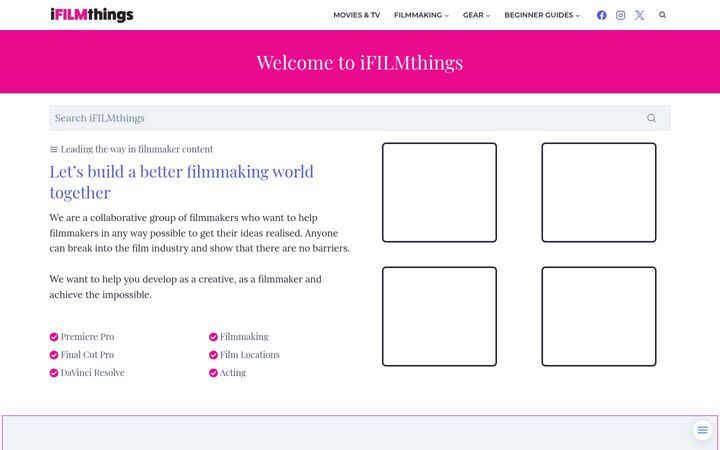Open the Instagram icon link
Screen dimensions: 720x450
click(620, 15)
